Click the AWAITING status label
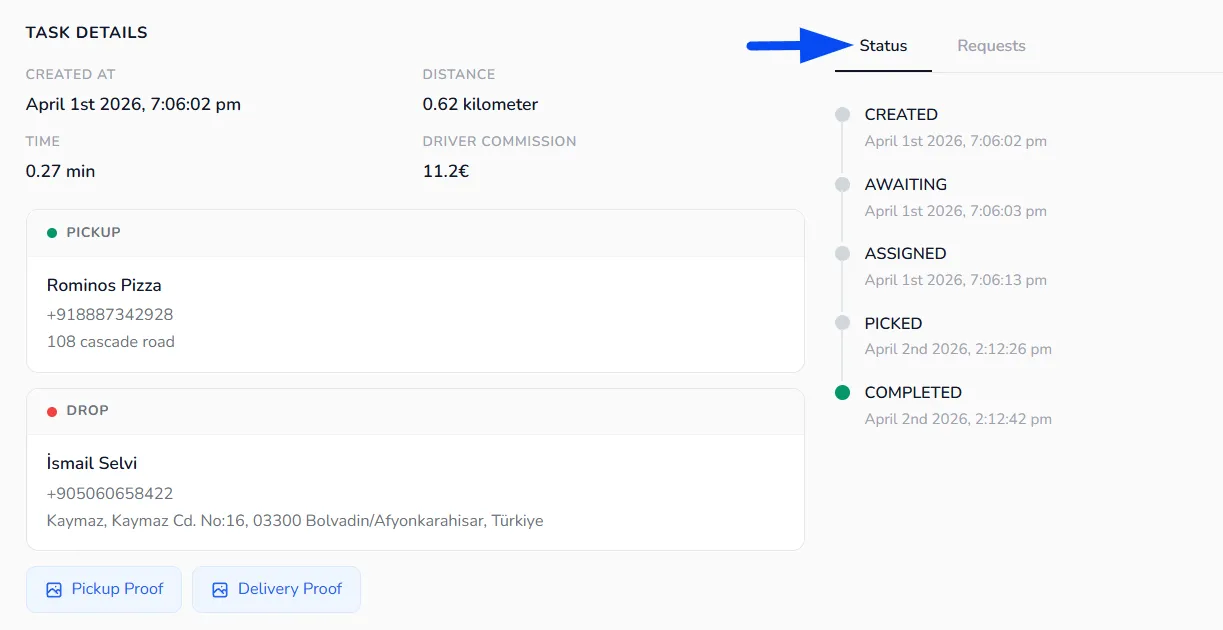The image size is (1223, 630). 906,184
